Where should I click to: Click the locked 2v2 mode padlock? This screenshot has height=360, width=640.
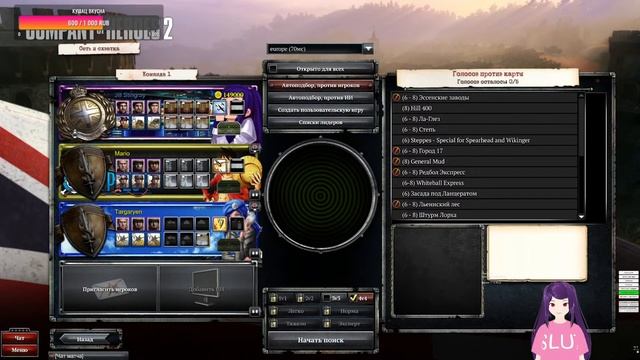pos(300,298)
